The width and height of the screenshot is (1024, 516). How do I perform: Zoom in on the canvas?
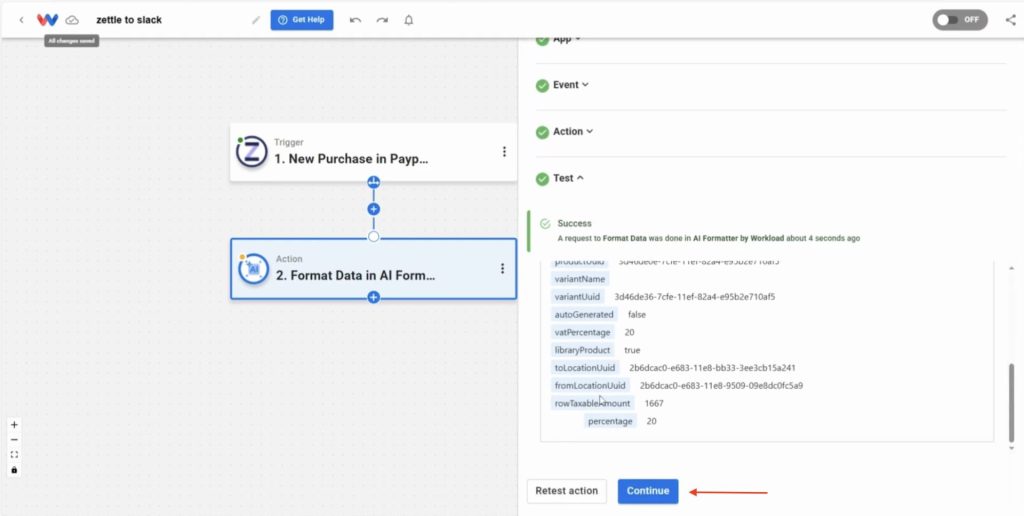(x=14, y=425)
